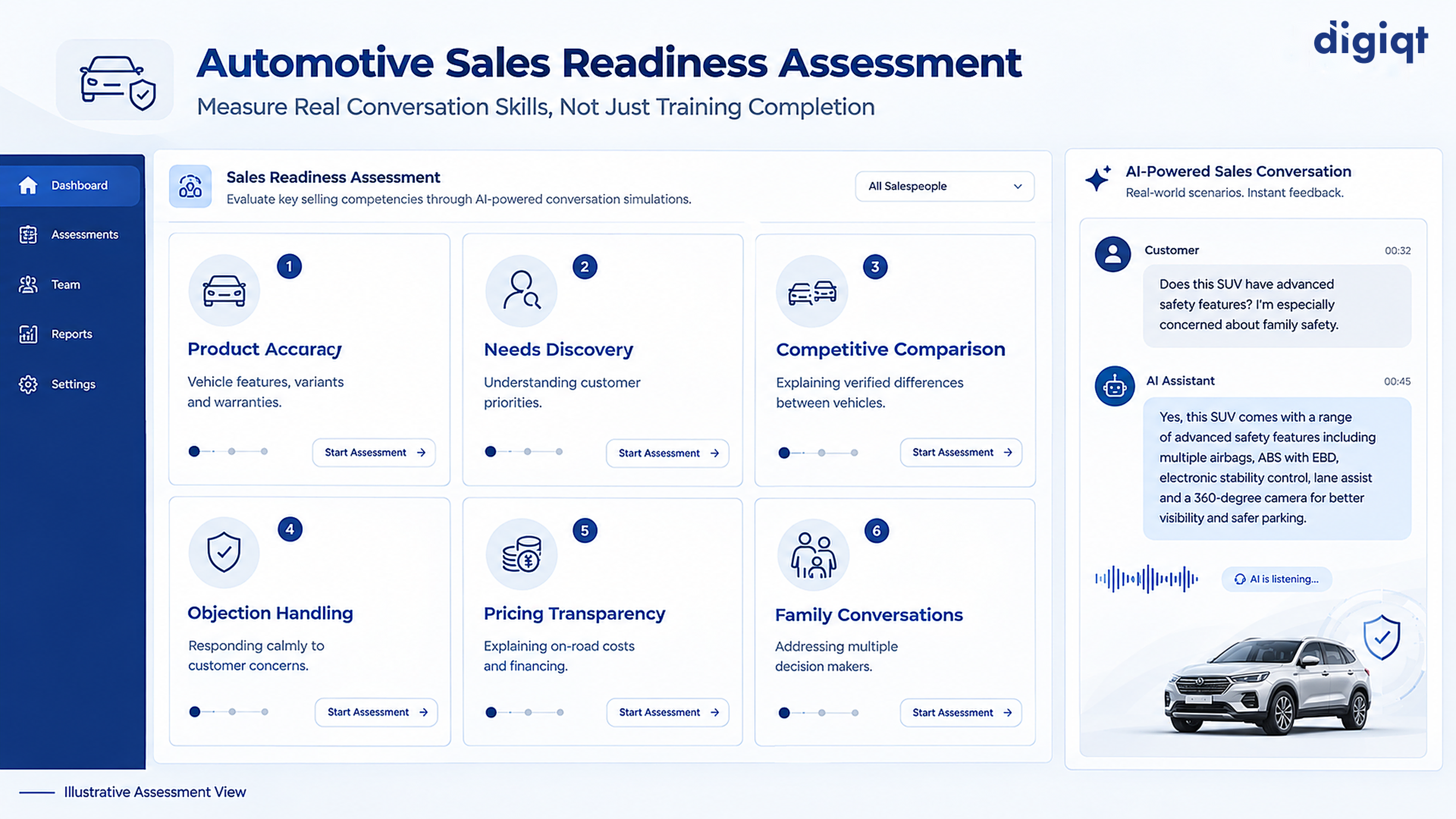Screen dimensions: 1456x819
Task: Click the AI is listening status pill
Action: point(1277,579)
